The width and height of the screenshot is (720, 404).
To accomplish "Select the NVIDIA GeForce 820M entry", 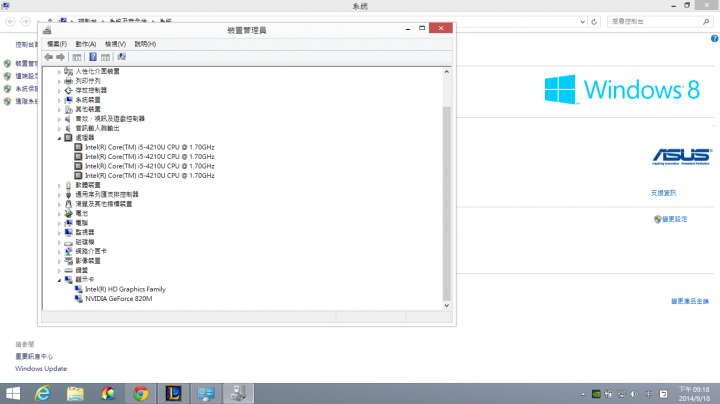I will coord(118,298).
